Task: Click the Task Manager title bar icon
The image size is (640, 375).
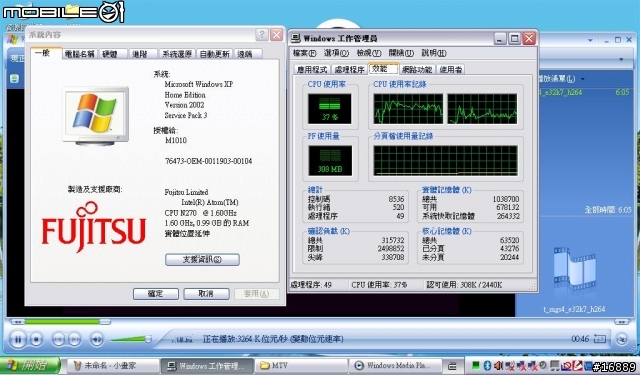Action: [x=296, y=38]
